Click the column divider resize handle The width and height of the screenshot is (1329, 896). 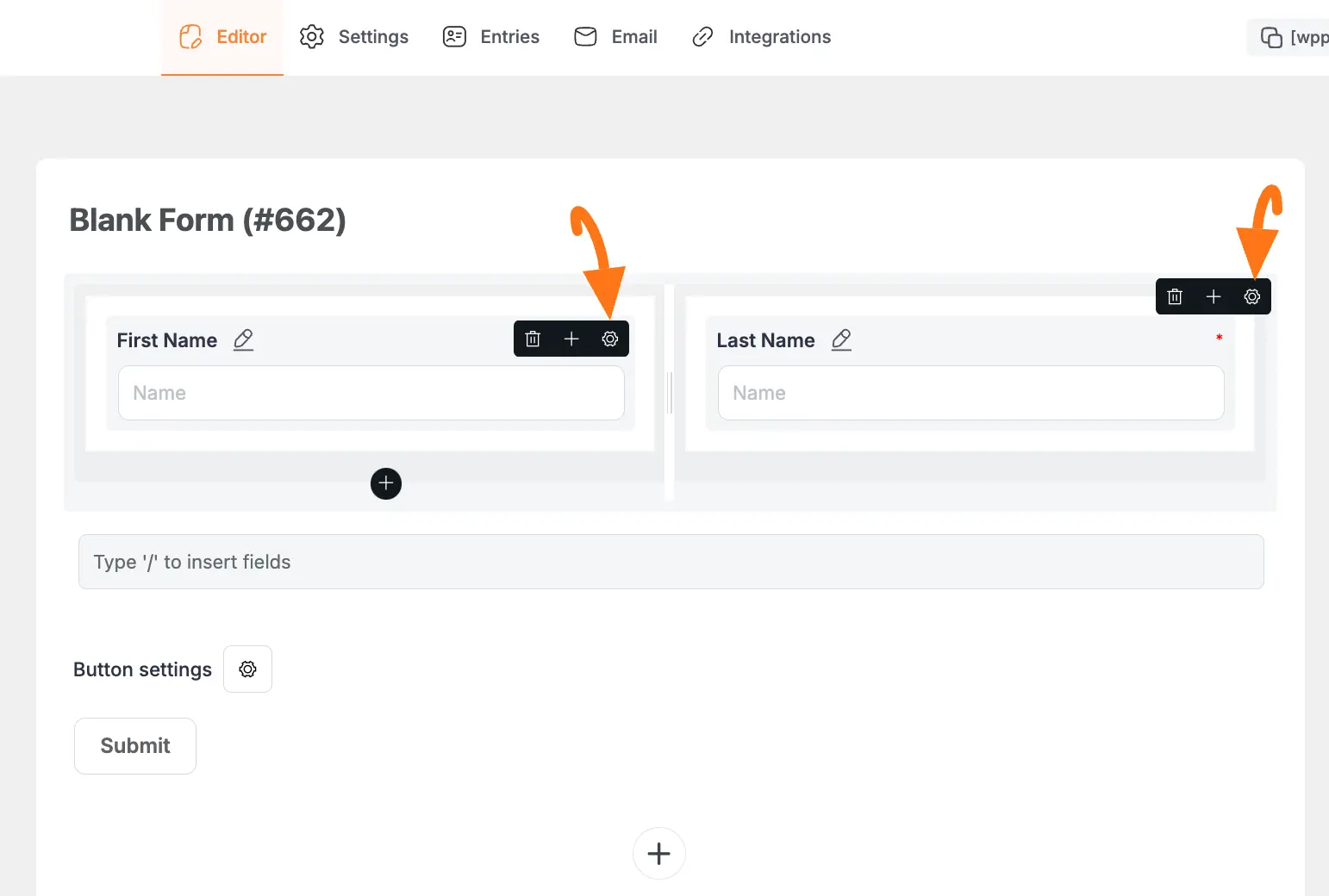670,392
